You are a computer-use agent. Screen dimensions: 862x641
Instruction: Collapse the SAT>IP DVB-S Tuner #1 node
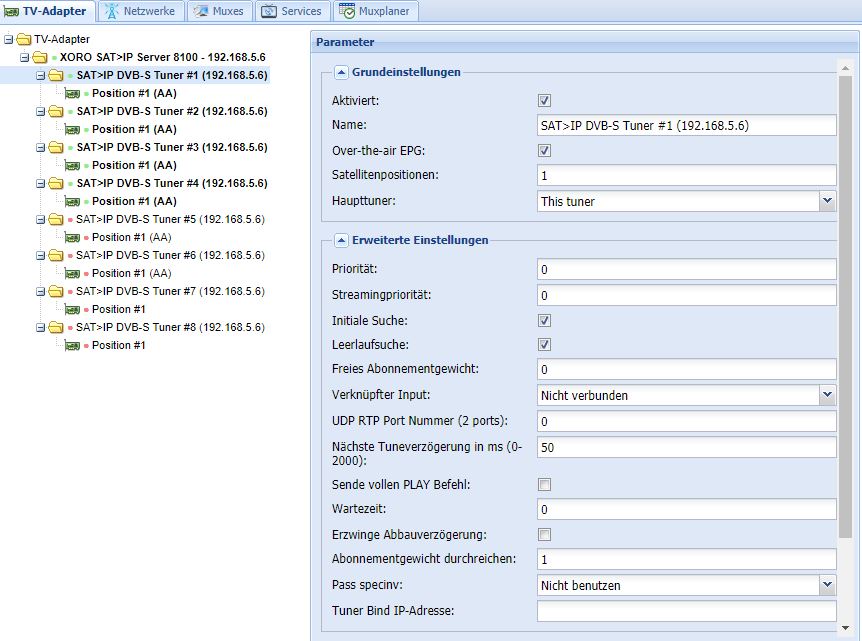coord(41,75)
